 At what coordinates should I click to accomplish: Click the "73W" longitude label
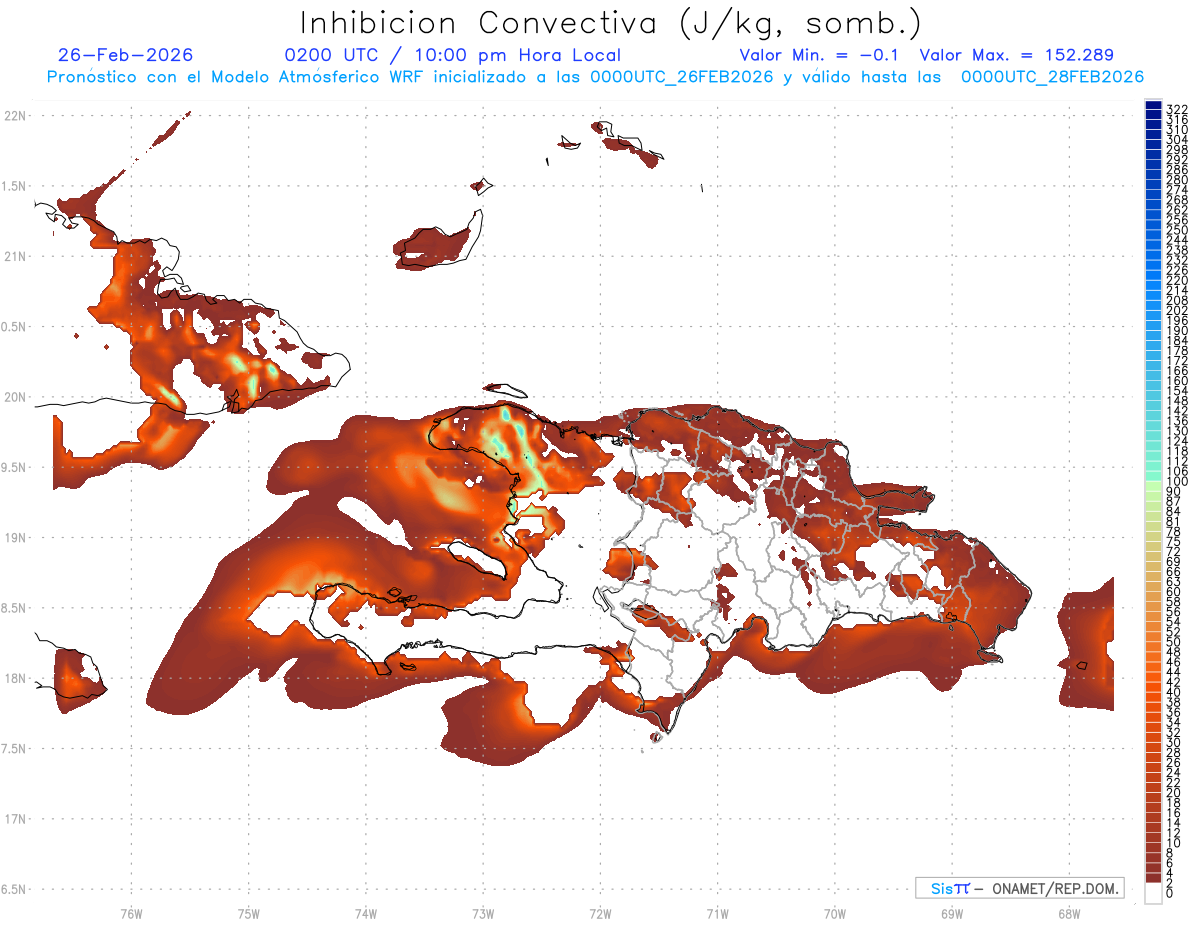pyautogui.click(x=483, y=913)
